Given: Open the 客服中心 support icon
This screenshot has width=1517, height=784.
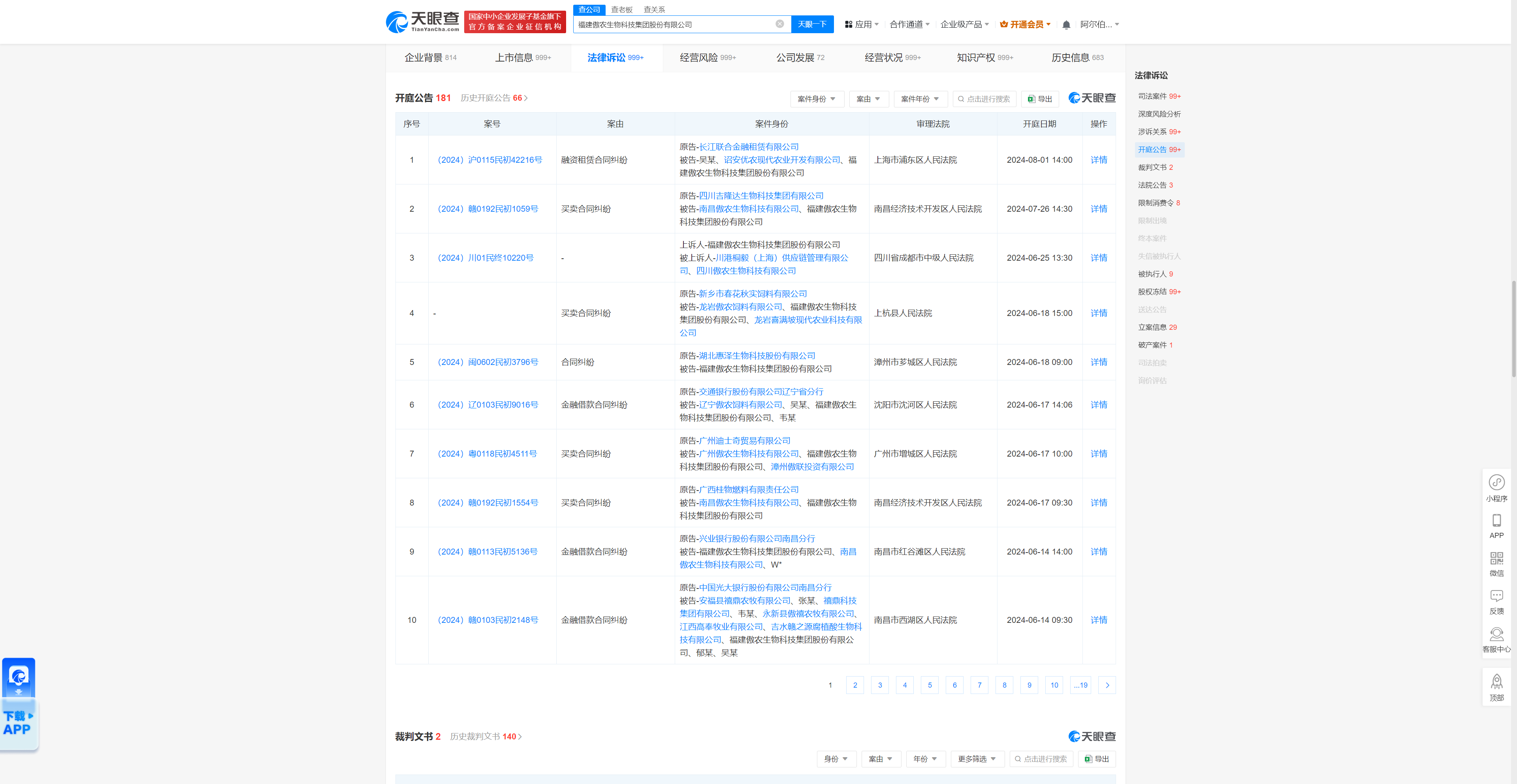Looking at the screenshot, I should [1496, 640].
